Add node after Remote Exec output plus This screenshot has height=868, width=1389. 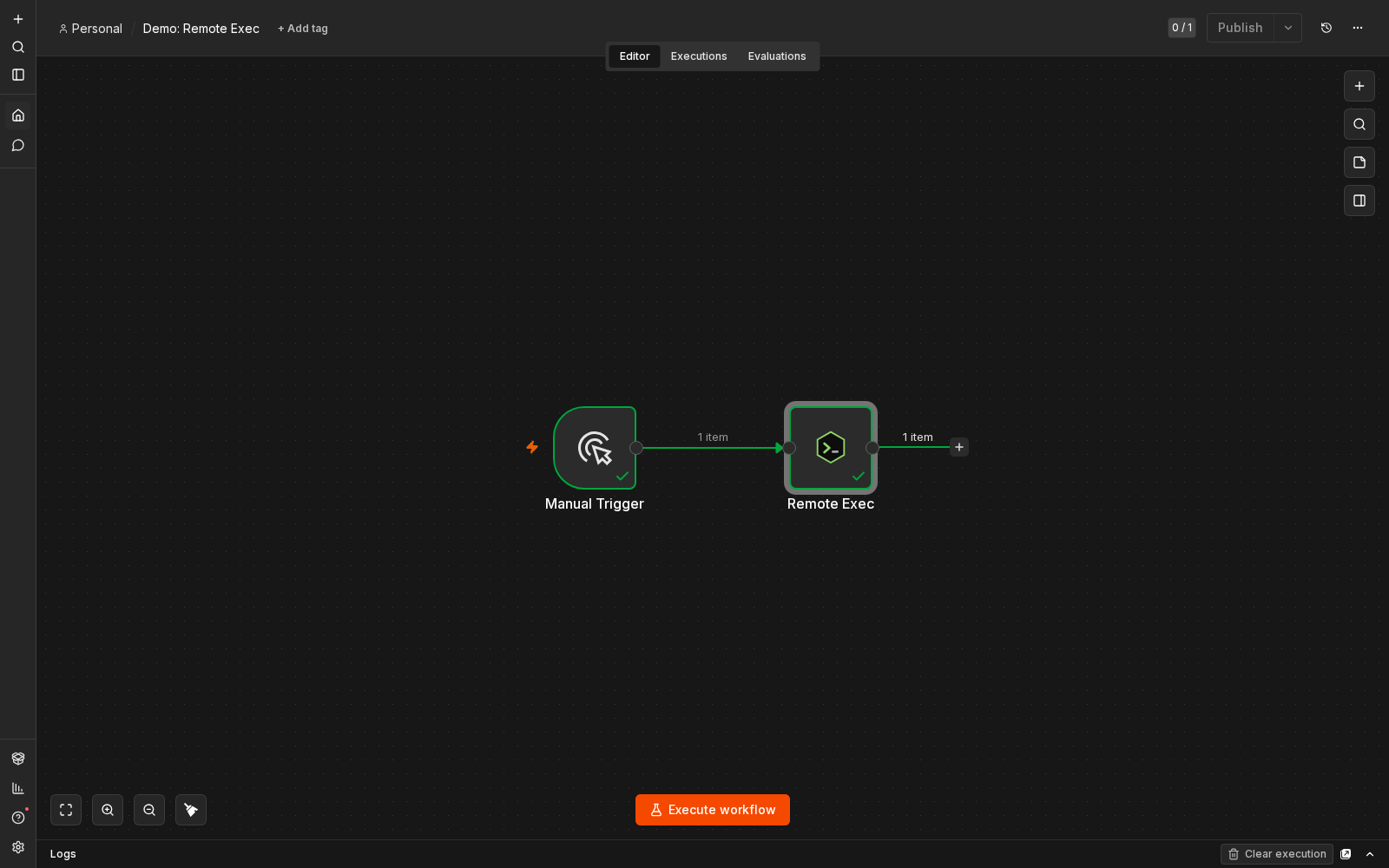click(959, 447)
